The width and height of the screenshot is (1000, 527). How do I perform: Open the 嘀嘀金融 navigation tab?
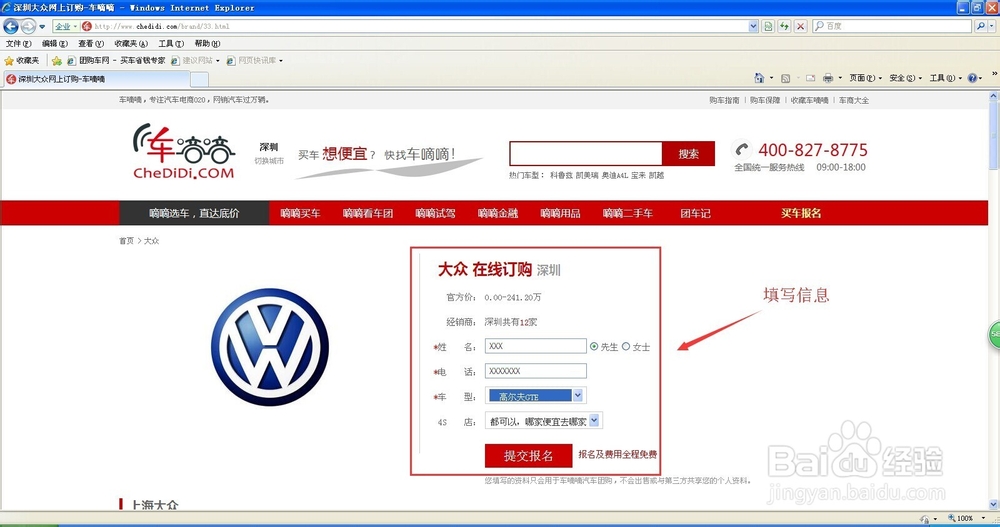(497, 213)
